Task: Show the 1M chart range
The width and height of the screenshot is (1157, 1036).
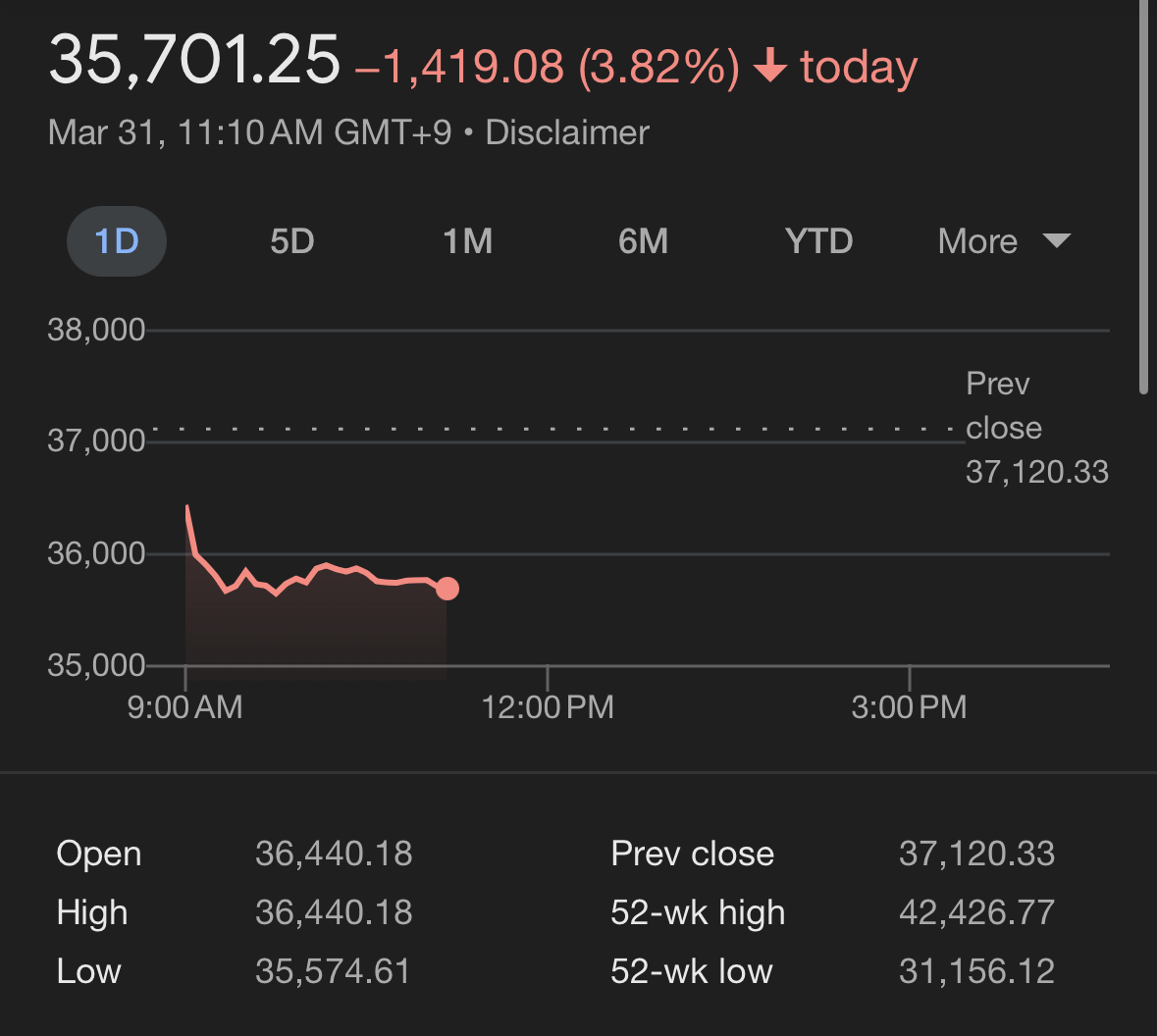Action: click(x=467, y=241)
